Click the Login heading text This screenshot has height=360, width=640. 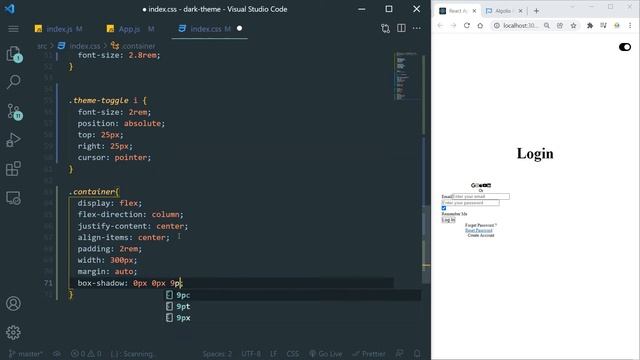tap(535, 153)
